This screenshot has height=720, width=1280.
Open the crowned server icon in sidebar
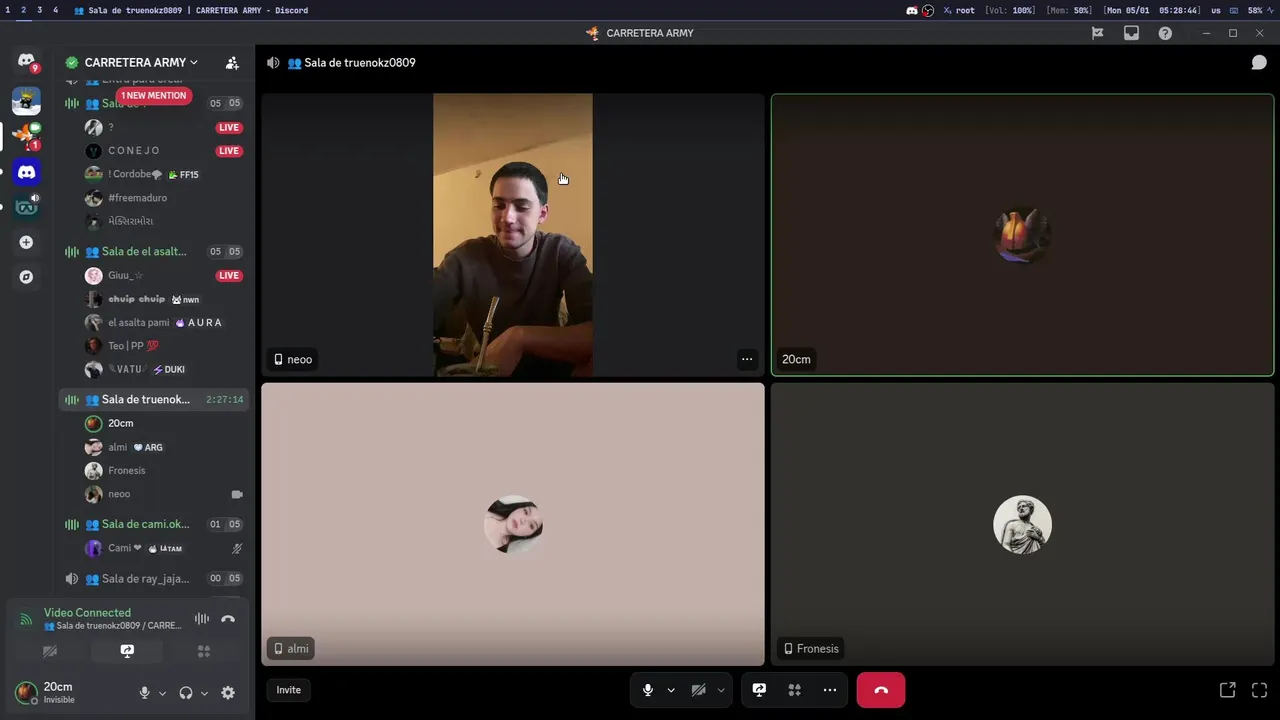tap(26, 100)
